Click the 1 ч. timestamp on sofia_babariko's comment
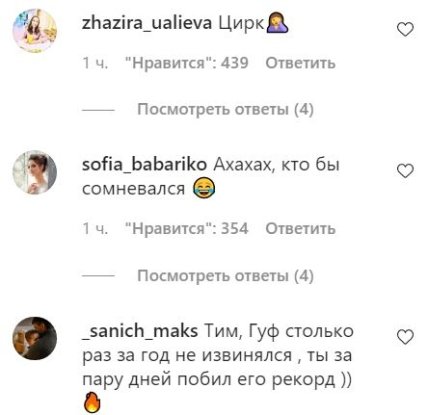The height and width of the screenshot is (415, 428). point(95,229)
